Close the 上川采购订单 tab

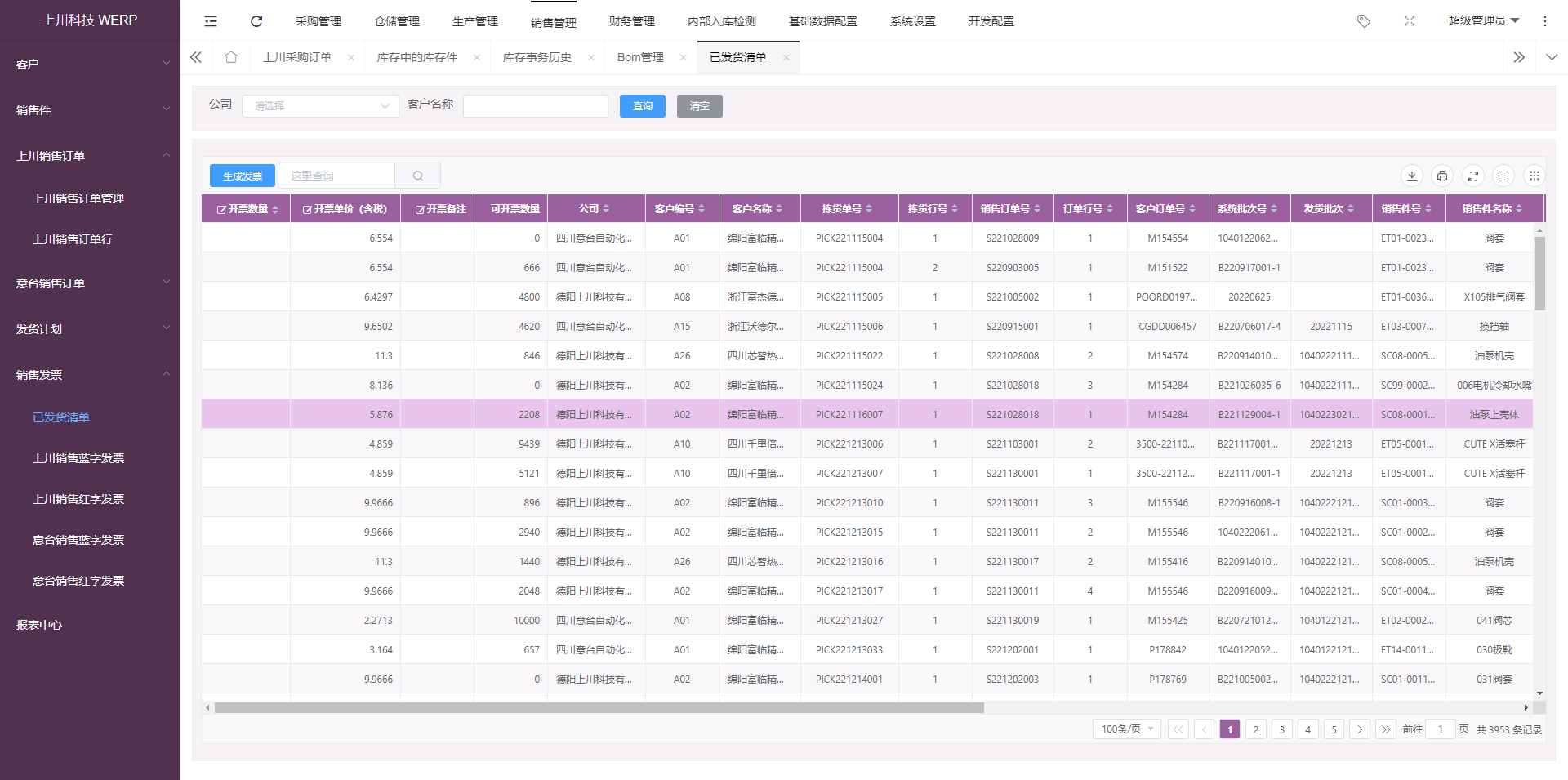tap(351, 57)
